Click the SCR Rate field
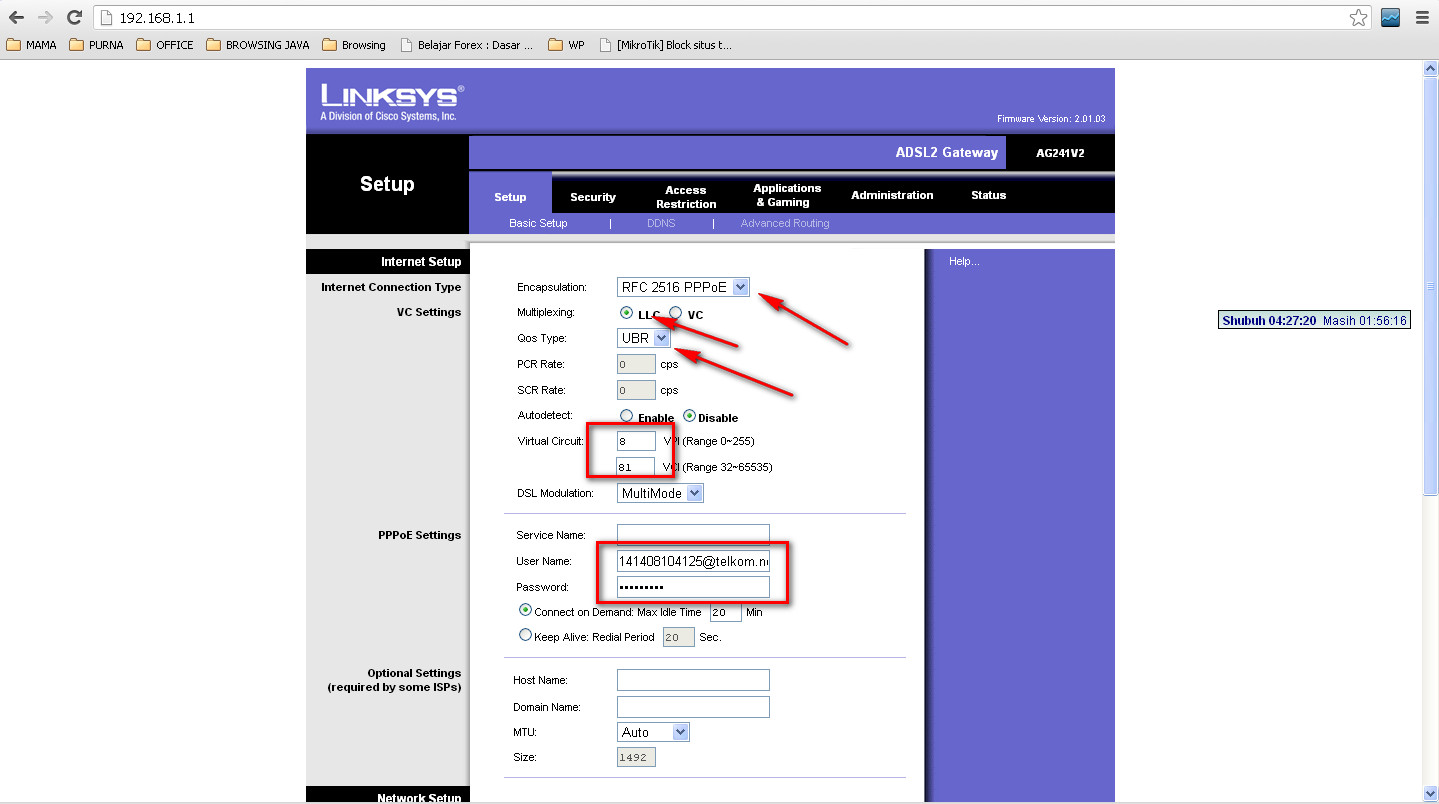Image resolution: width=1439 pixels, height=804 pixels. (x=636, y=390)
